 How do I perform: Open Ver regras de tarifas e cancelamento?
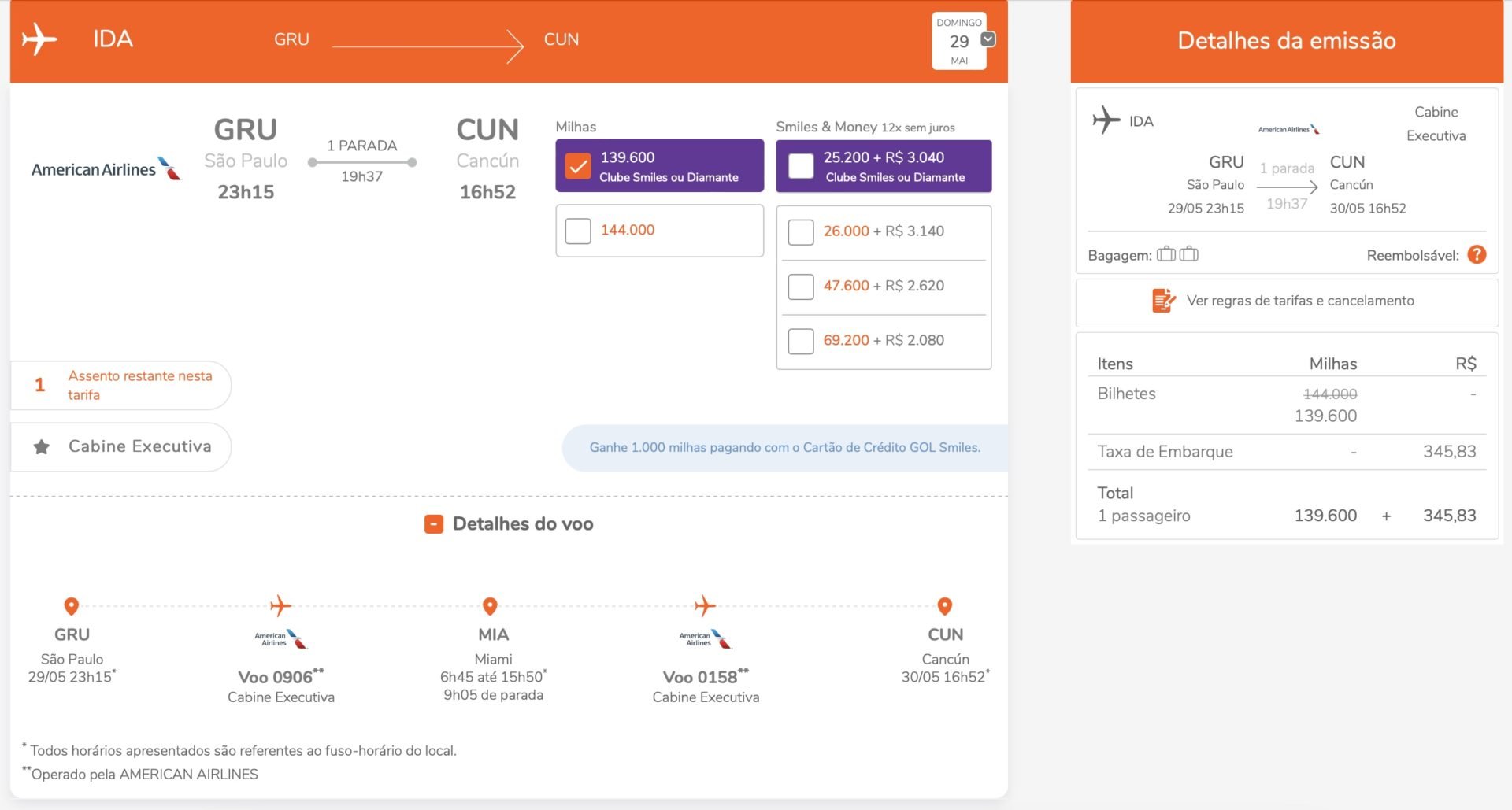point(1300,301)
